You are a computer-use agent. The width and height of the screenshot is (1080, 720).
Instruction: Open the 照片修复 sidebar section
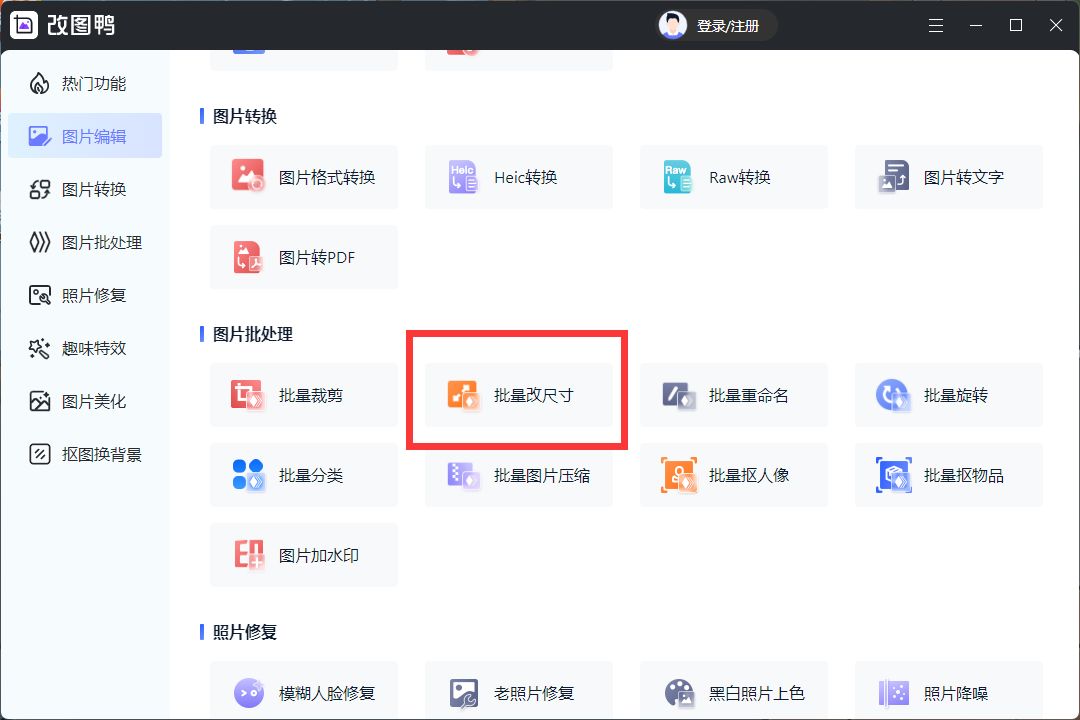pos(85,295)
